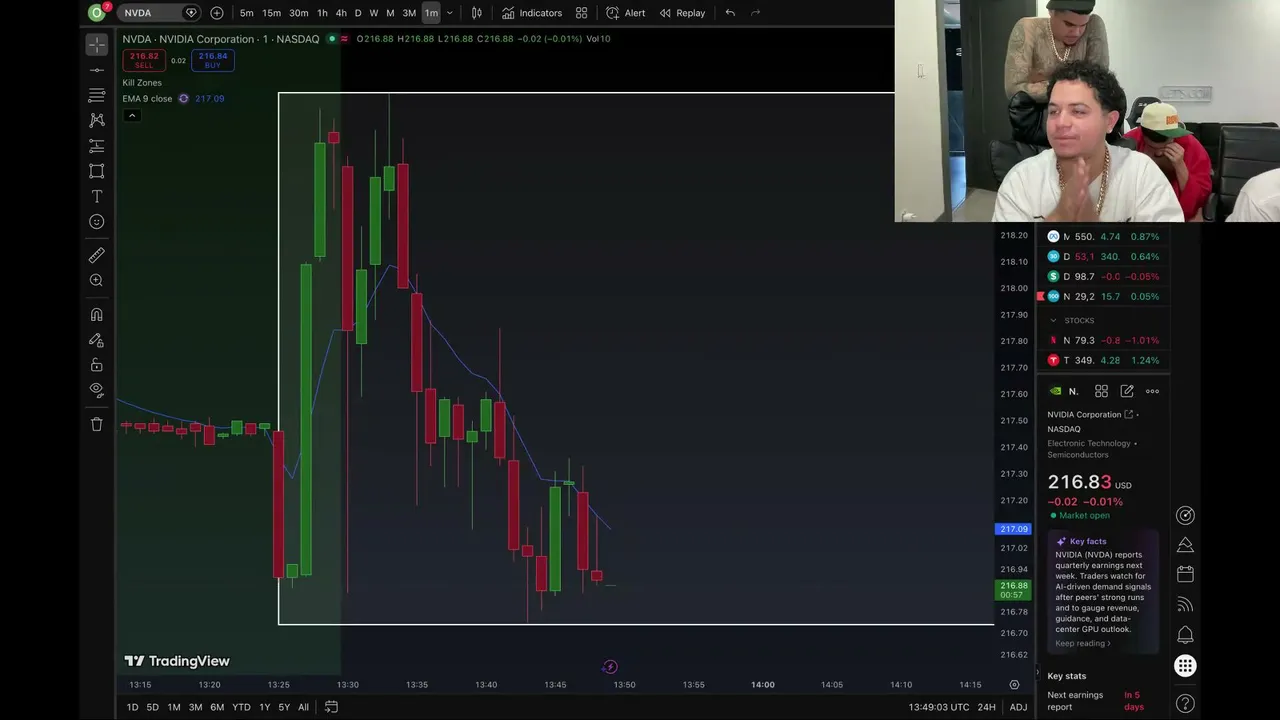Open the candlestick chart type menu
Image resolution: width=1280 pixels, height=720 pixels.
pyautogui.click(x=477, y=13)
